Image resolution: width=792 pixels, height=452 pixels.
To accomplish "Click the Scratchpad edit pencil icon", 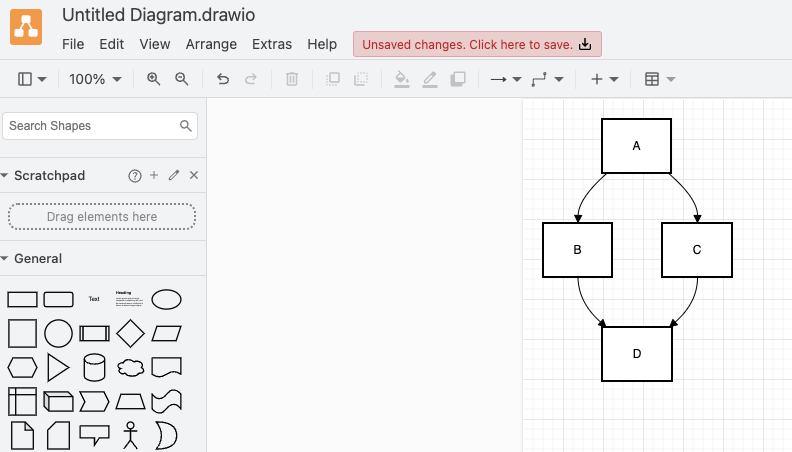I will tap(174, 175).
